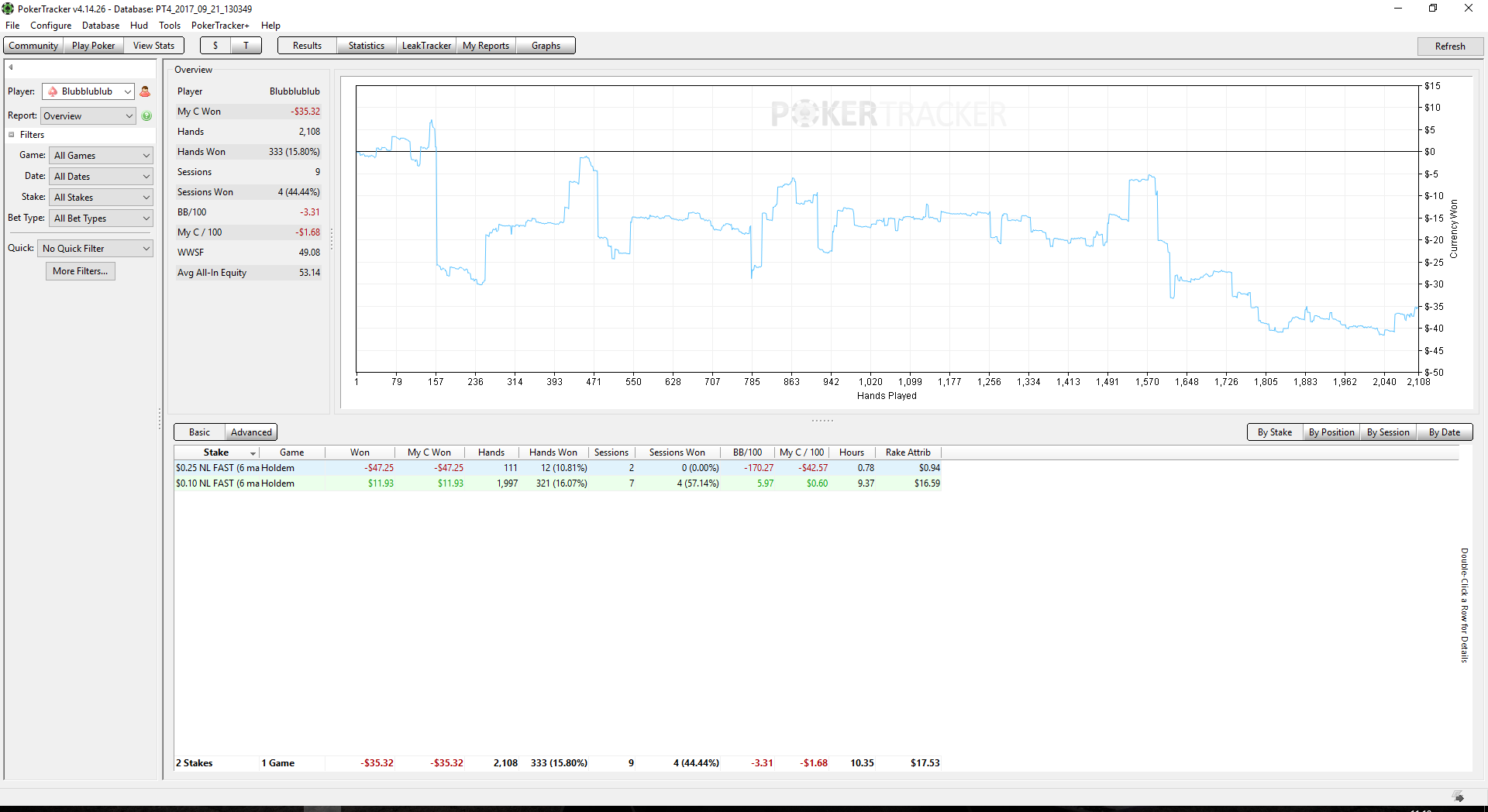1488x812 pixels.
Task: Open the File menu
Action: [x=12, y=26]
